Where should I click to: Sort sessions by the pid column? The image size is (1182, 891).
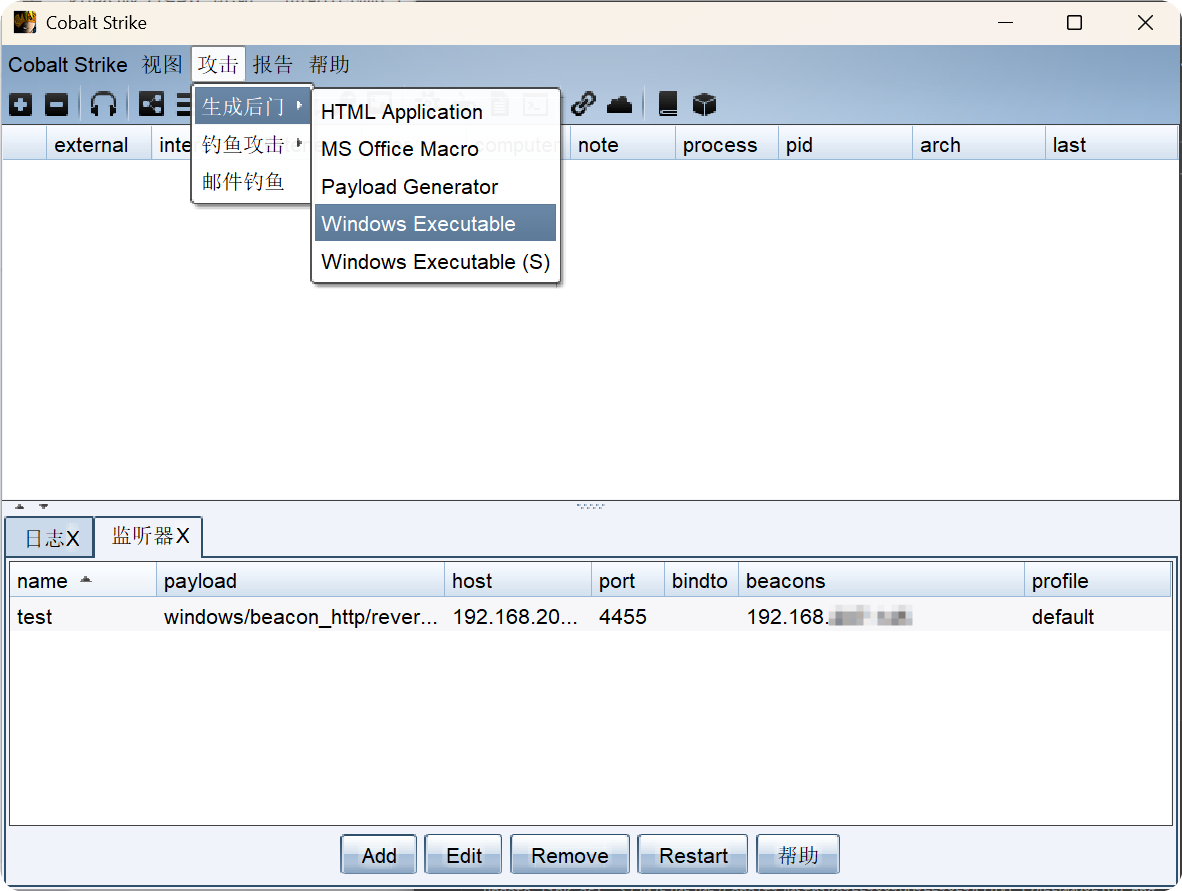[845, 145]
